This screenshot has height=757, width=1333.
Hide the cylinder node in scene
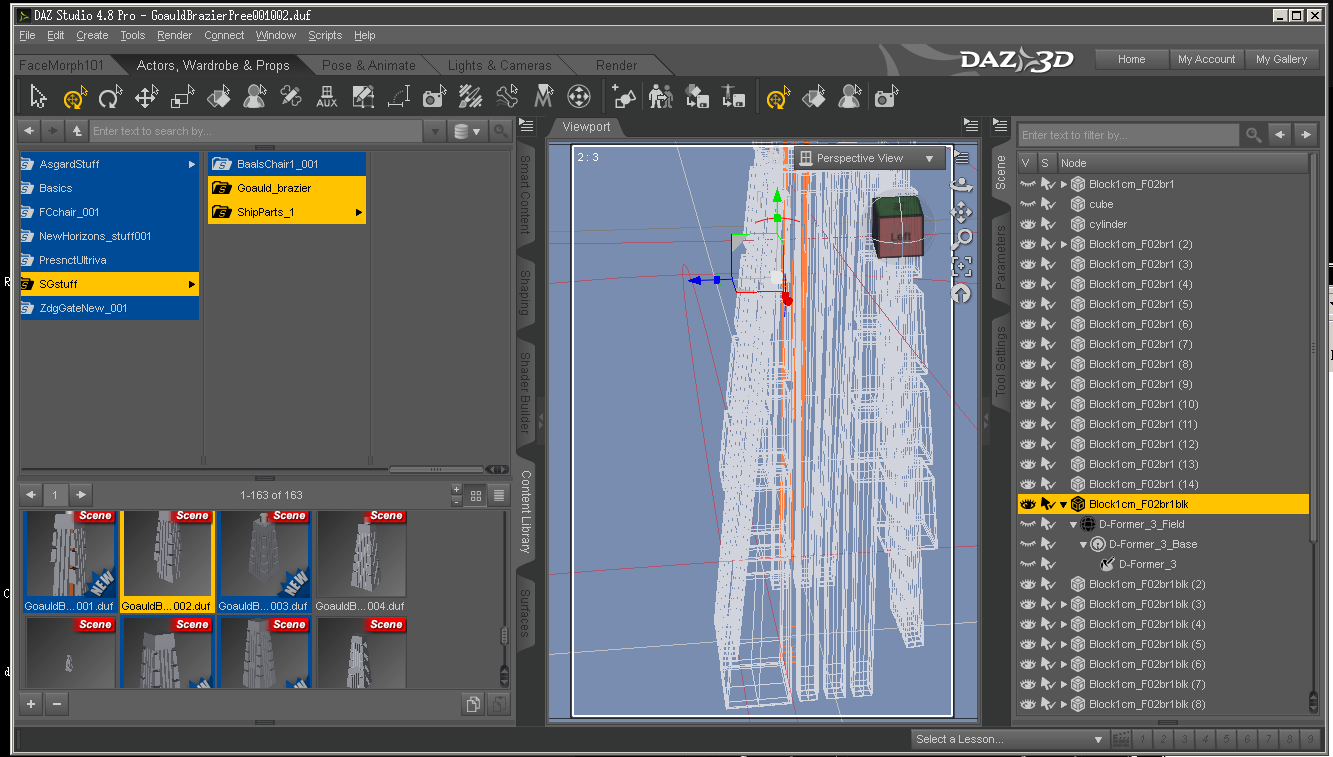coord(1027,224)
